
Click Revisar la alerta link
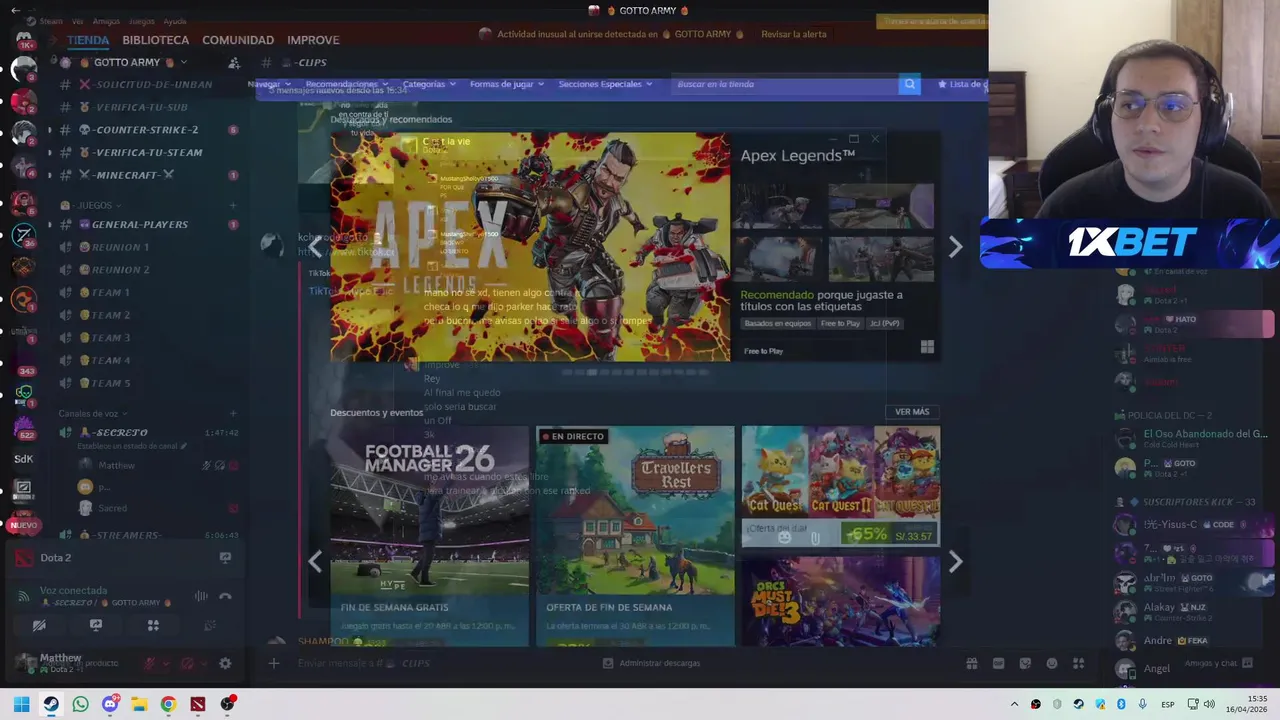click(x=794, y=34)
